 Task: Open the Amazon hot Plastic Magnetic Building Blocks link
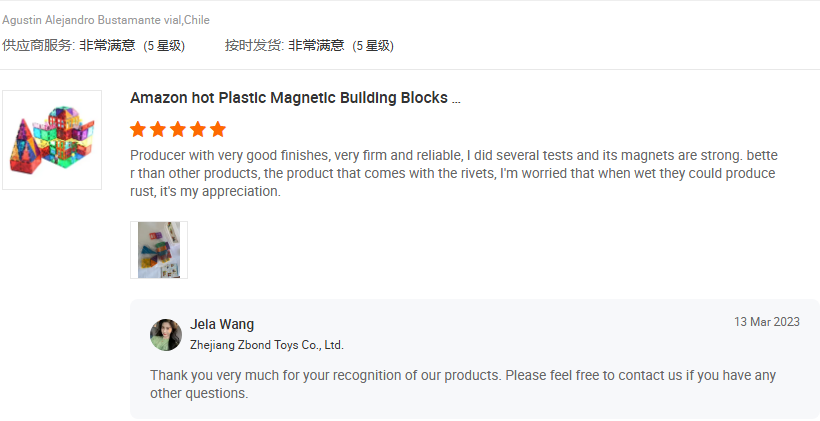[290, 98]
